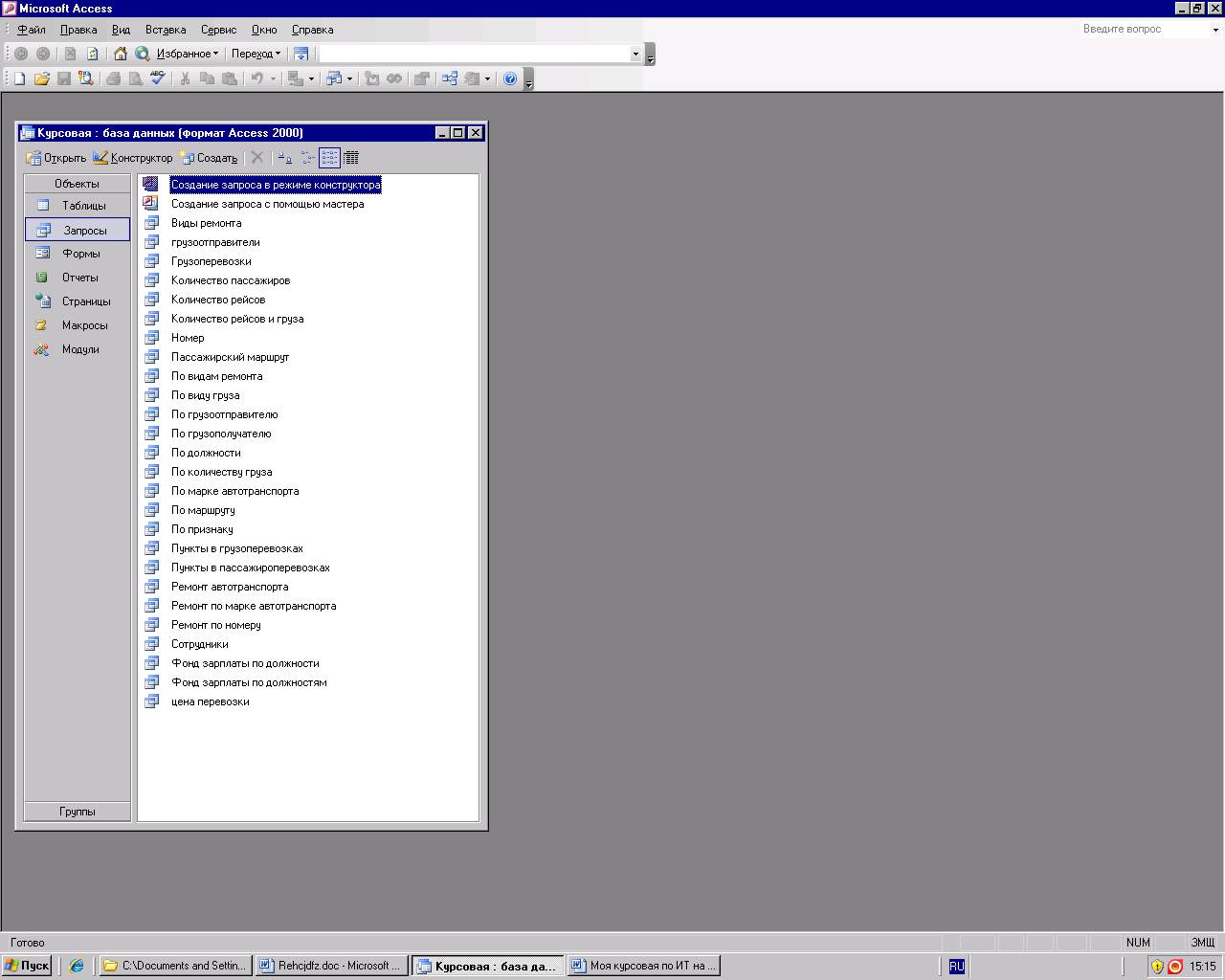The image size is (1225, 980).
Task: Click Internet Explorer quick launch icon
Action: (77, 966)
